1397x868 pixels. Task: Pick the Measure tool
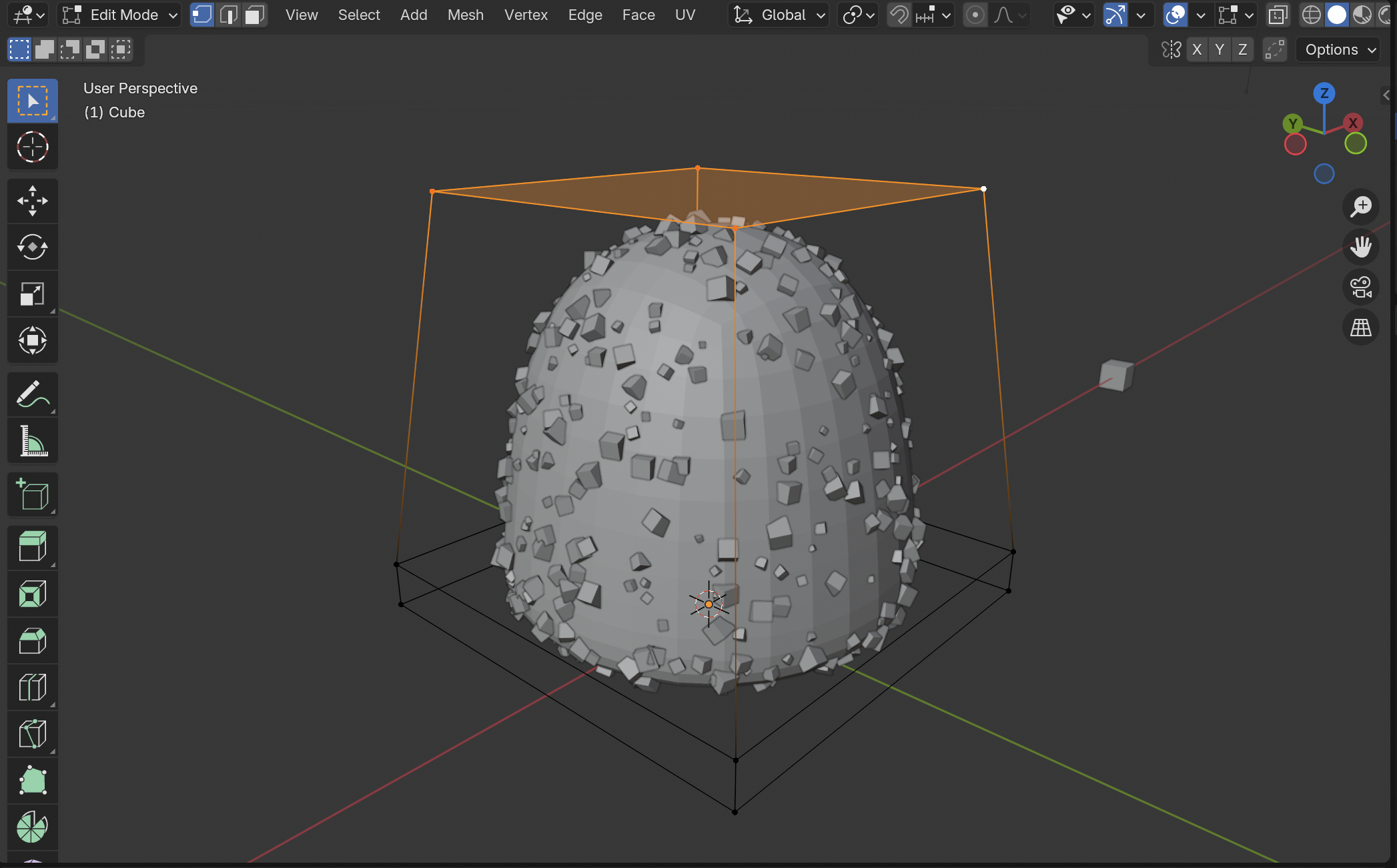[32, 441]
